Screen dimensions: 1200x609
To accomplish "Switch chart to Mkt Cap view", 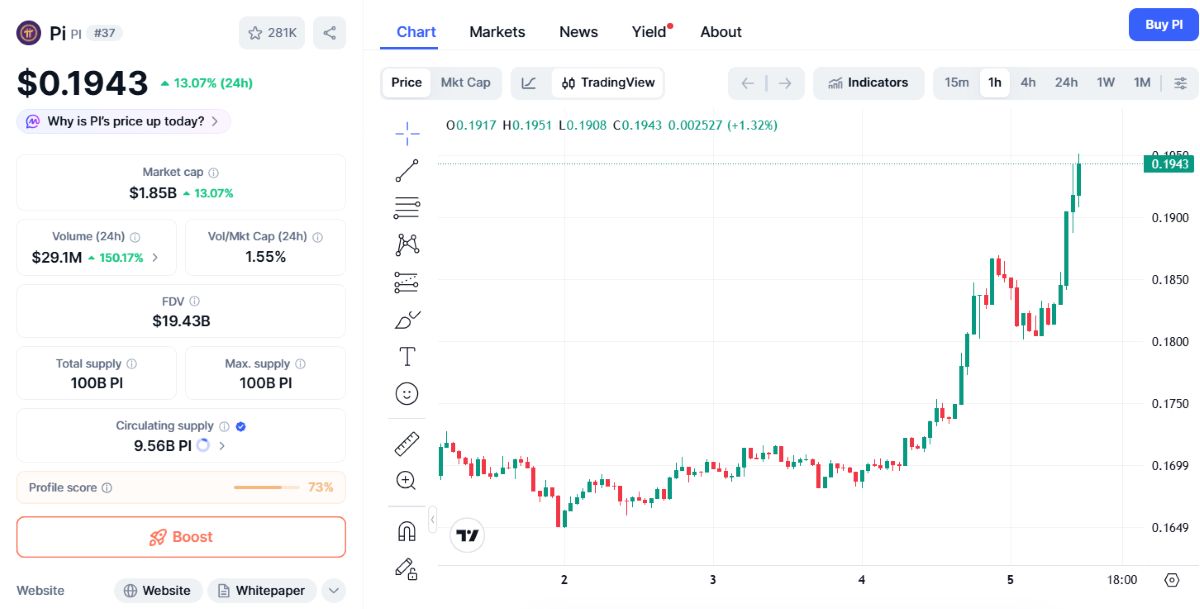I will [466, 83].
